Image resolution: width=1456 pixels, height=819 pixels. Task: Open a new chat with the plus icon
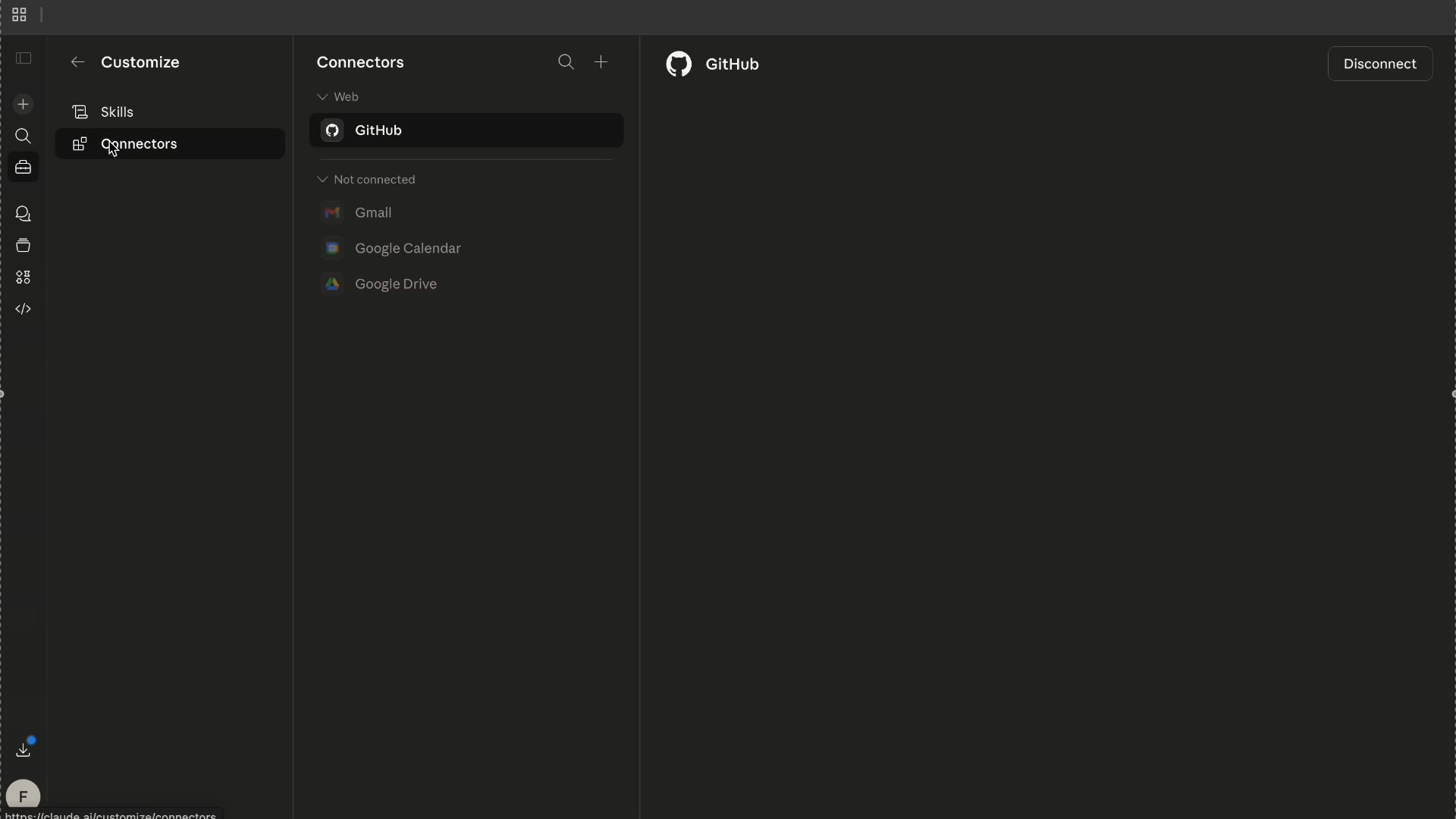(24, 104)
